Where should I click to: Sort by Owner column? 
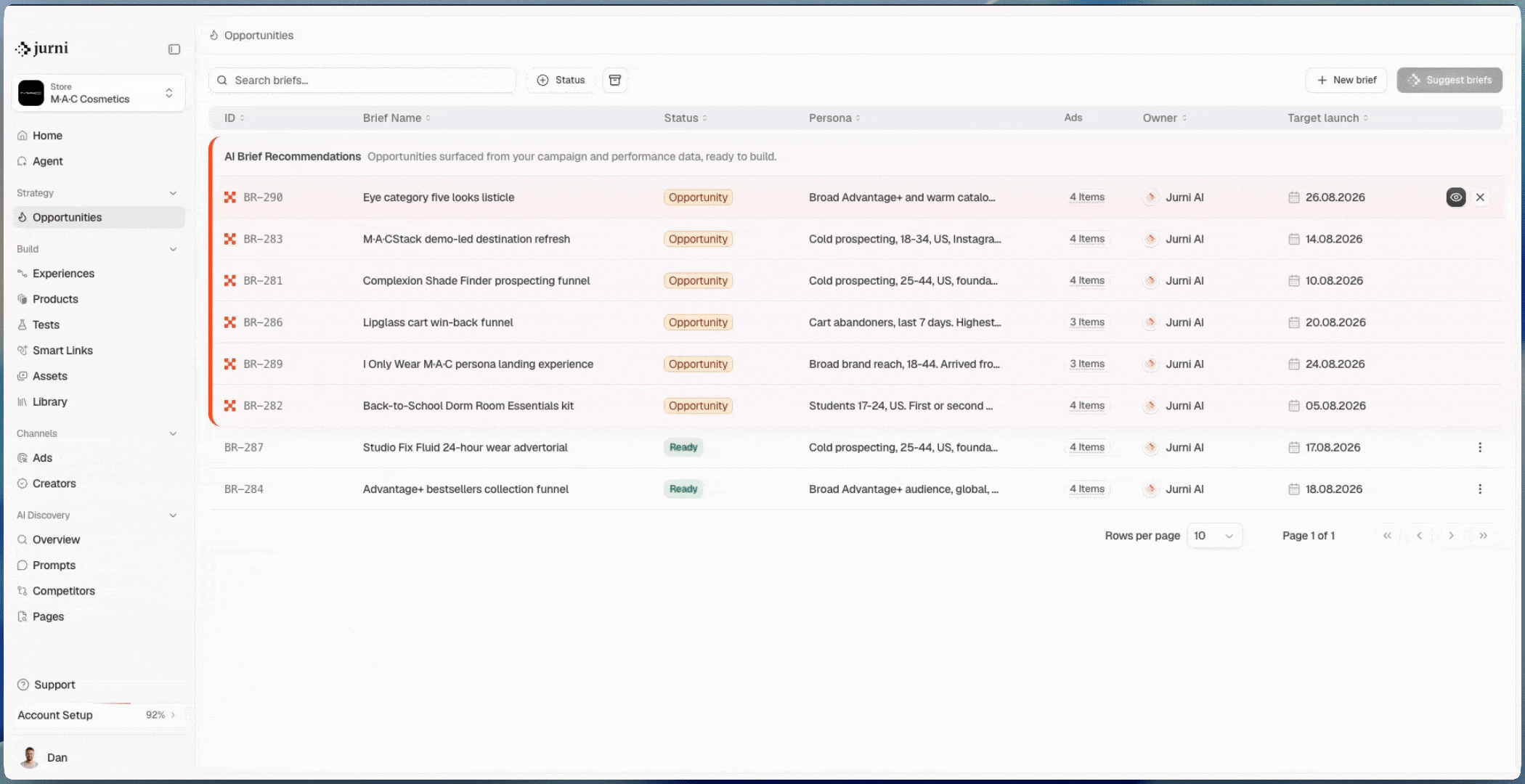pyautogui.click(x=1164, y=118)
